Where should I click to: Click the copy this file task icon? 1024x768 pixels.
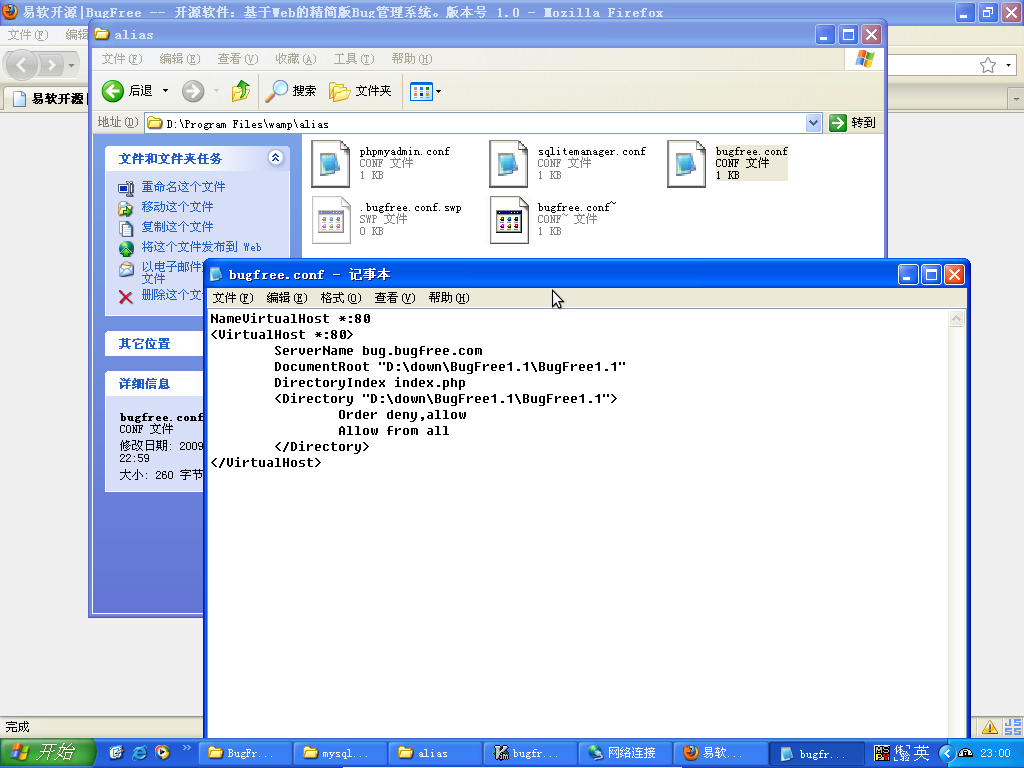126,228
